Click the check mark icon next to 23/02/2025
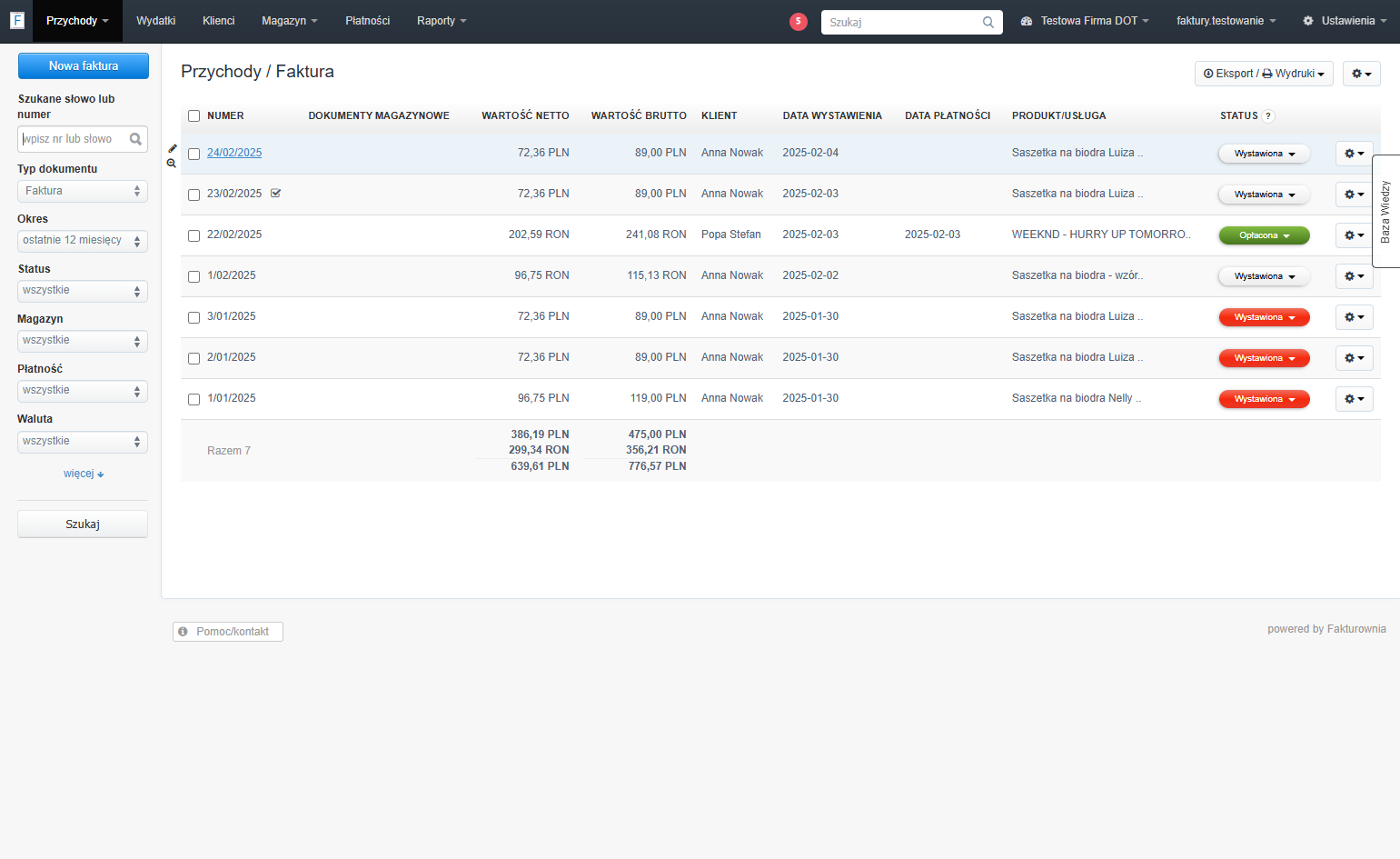 [276, 193]
